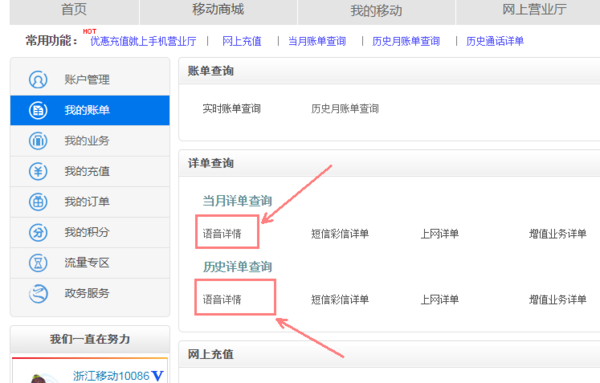Switch to the 移动商城 tab
Viewport: 600px width, 383px height.
(x=218, y=10)
